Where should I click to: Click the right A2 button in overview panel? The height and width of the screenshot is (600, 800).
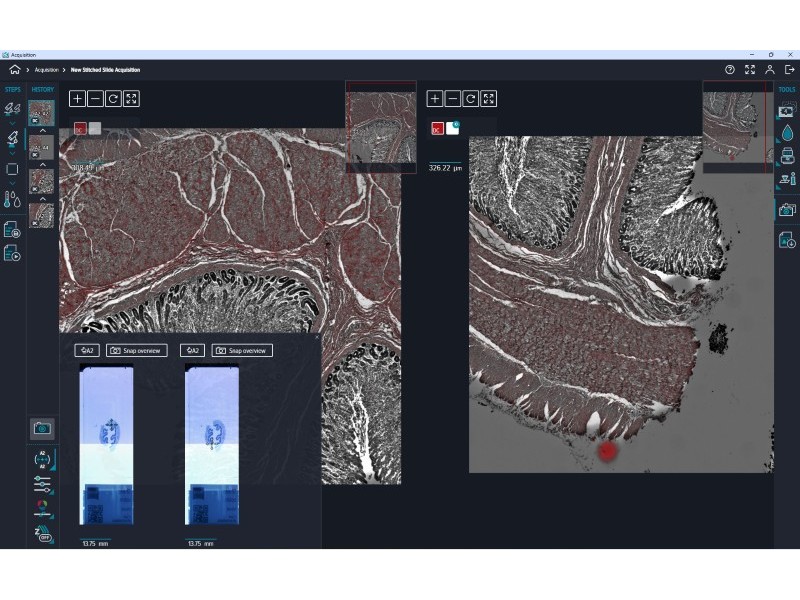(192, 351)
